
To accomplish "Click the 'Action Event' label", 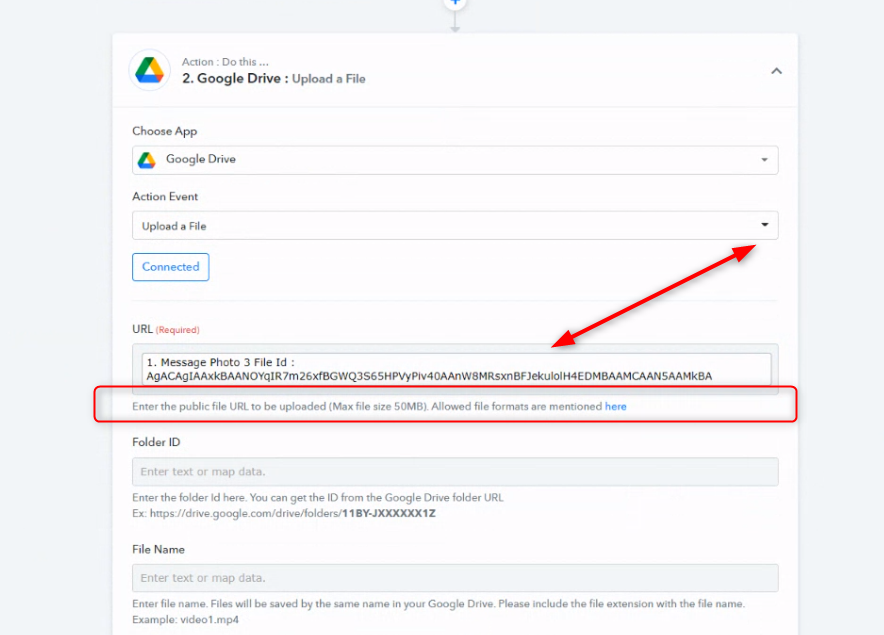I will tap(165, 197).
